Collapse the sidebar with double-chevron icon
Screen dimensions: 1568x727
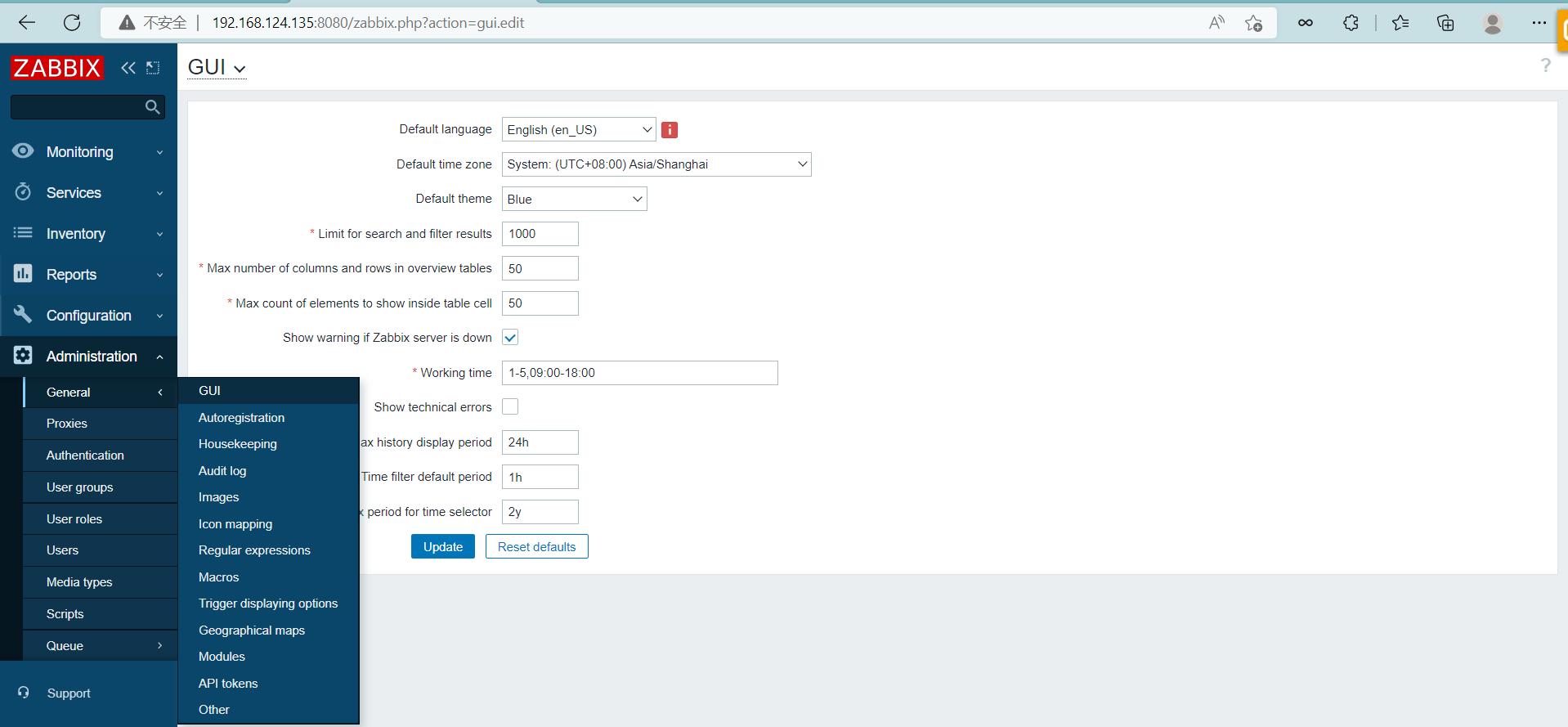click(128, 68)
